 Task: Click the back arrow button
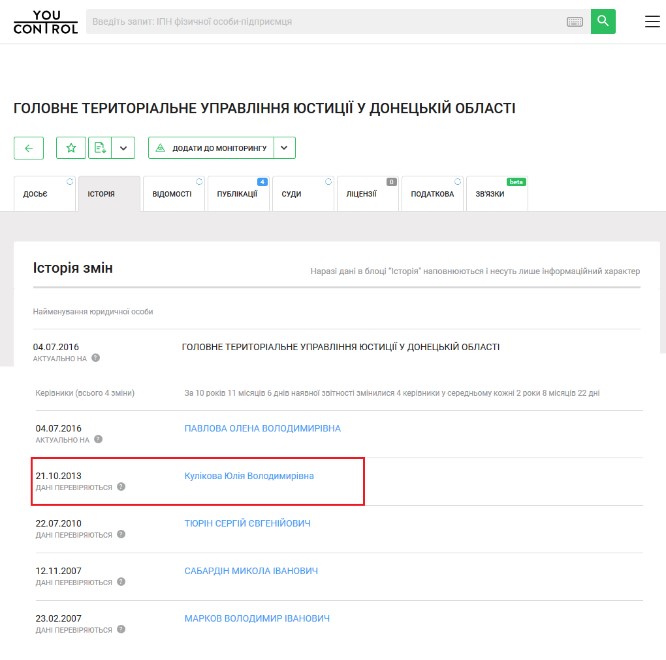tap(29, 148)
